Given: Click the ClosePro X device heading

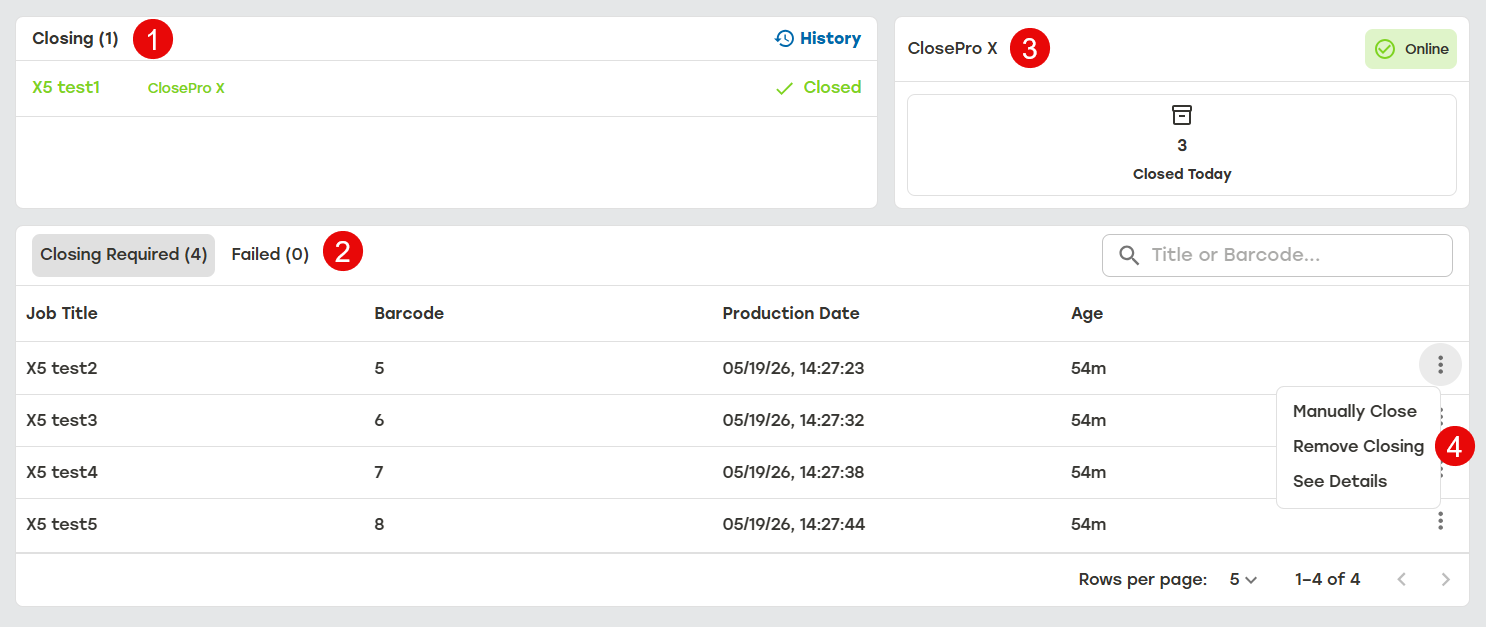Looking at the screenshot, I should (952, 48).
